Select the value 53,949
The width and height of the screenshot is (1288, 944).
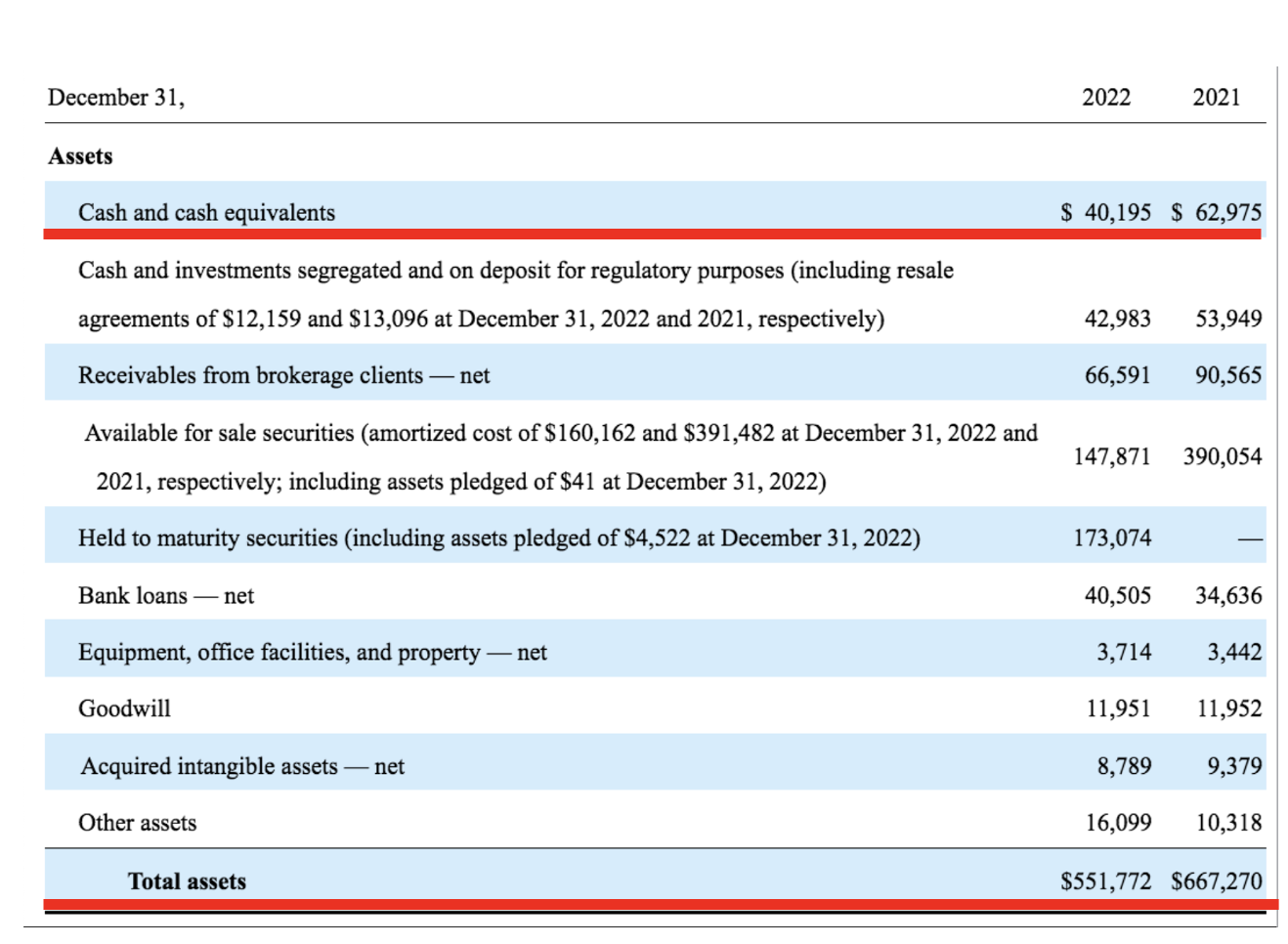coord(1228,319)
